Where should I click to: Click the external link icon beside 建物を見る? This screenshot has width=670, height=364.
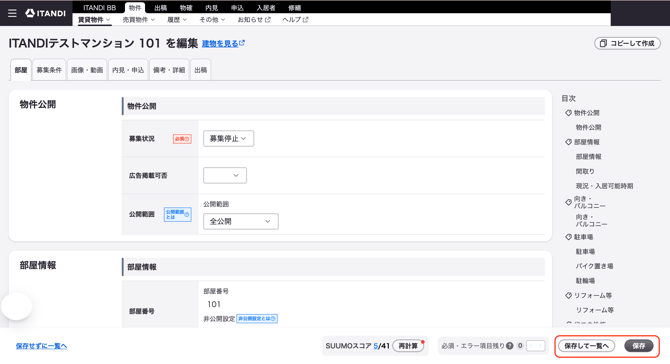[x=242, y=43]
